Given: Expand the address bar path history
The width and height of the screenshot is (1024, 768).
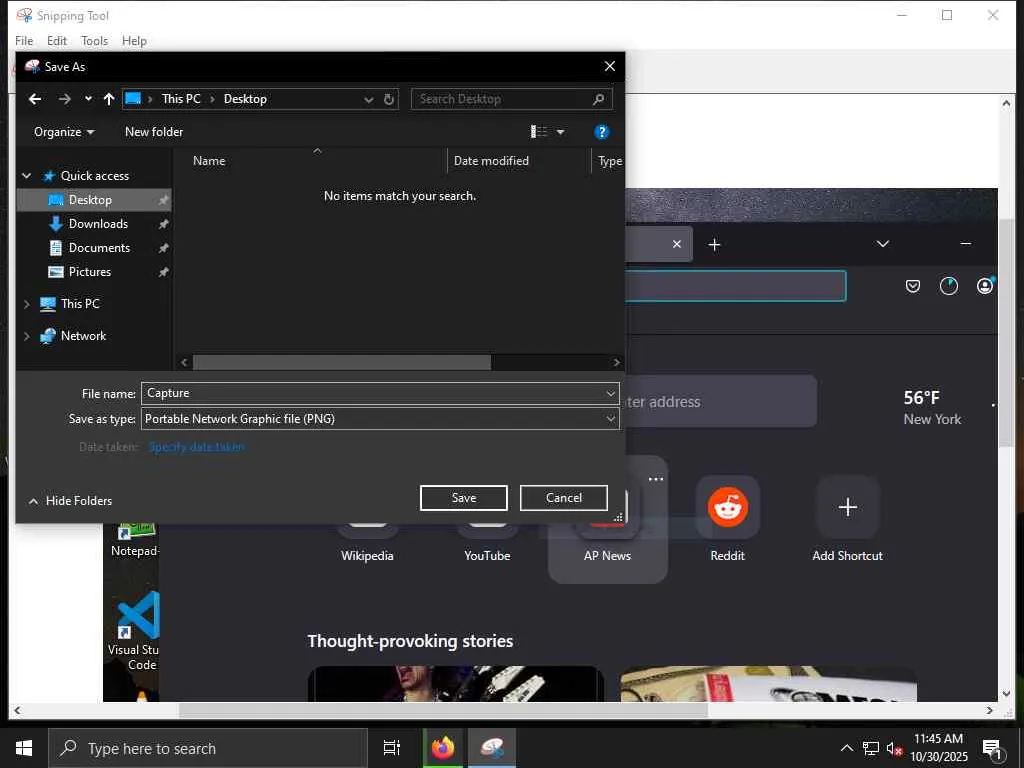Looking at the screenshot, I should click(368, 99).
